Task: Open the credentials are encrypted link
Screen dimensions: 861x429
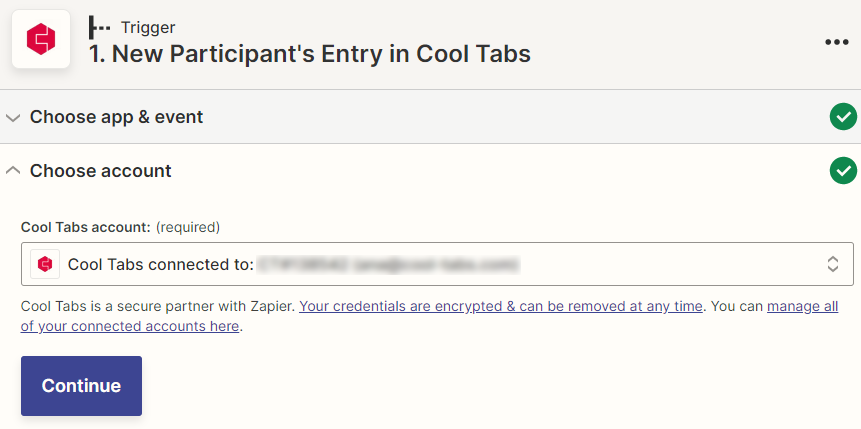Action: pos(501,306)
